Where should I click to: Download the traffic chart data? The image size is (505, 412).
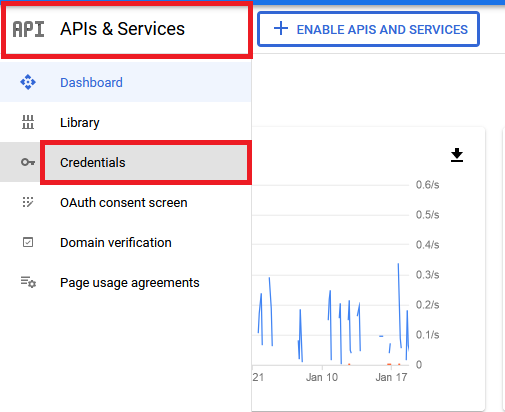point(457,155)
